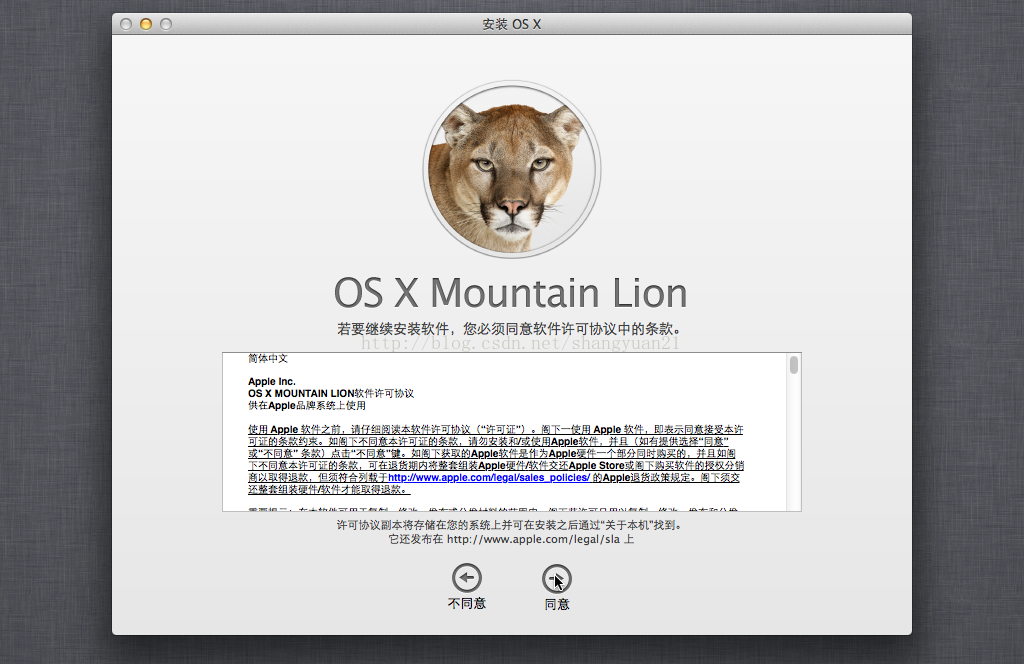
Task: Click the "简体中文" language line
Action: (268, 358)
